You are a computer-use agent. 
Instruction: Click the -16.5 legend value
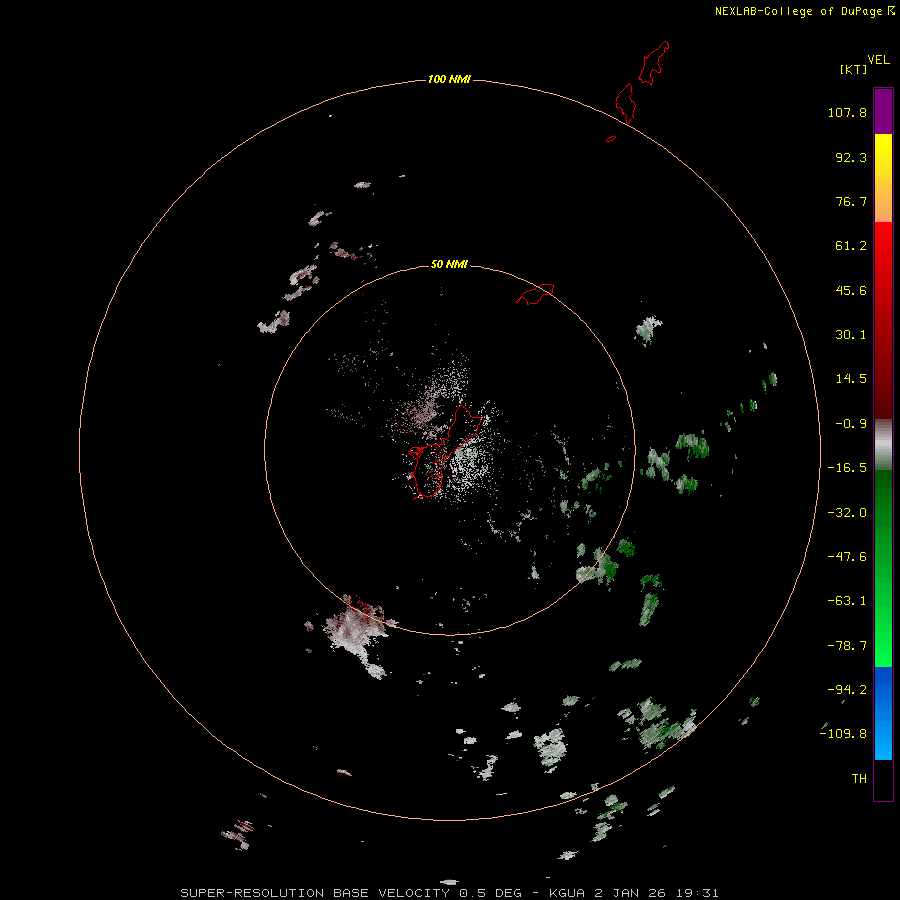[x=847, y=468]
